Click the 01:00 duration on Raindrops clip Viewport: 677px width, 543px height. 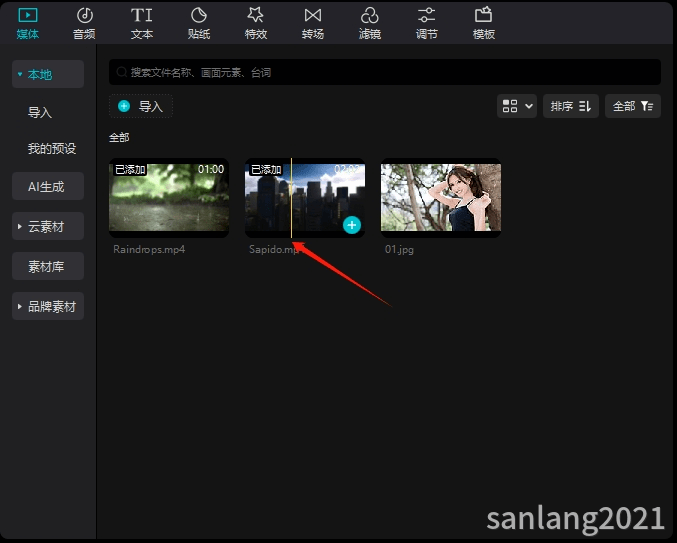211,169
